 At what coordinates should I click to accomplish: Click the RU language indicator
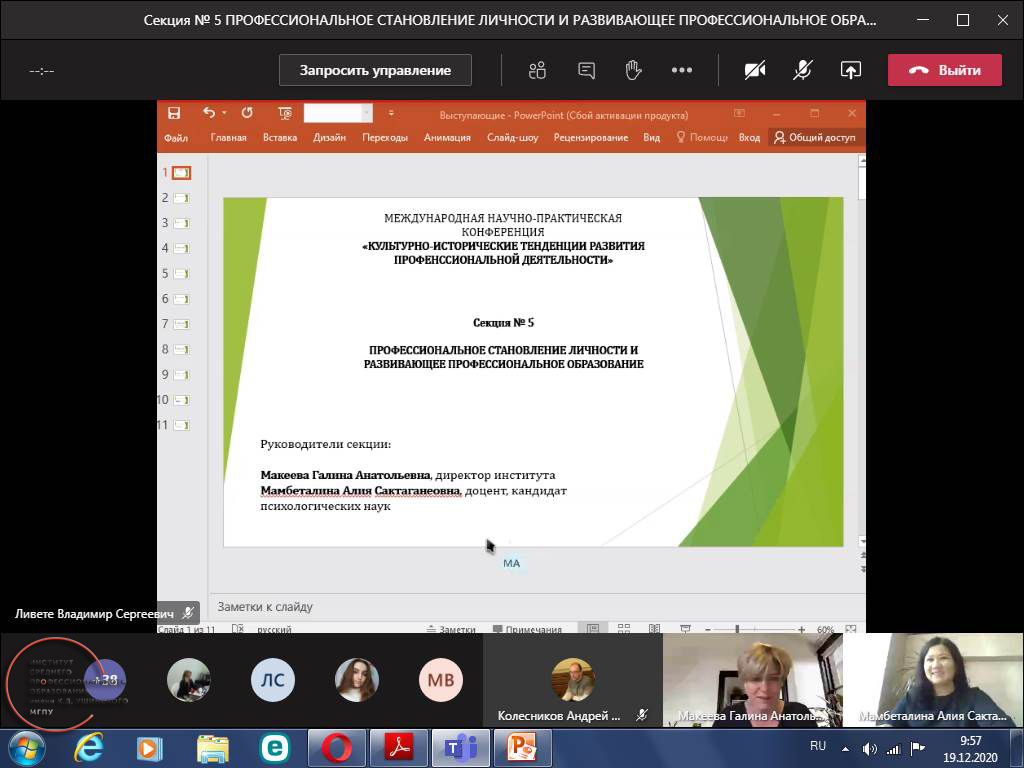tap(817, 746)
